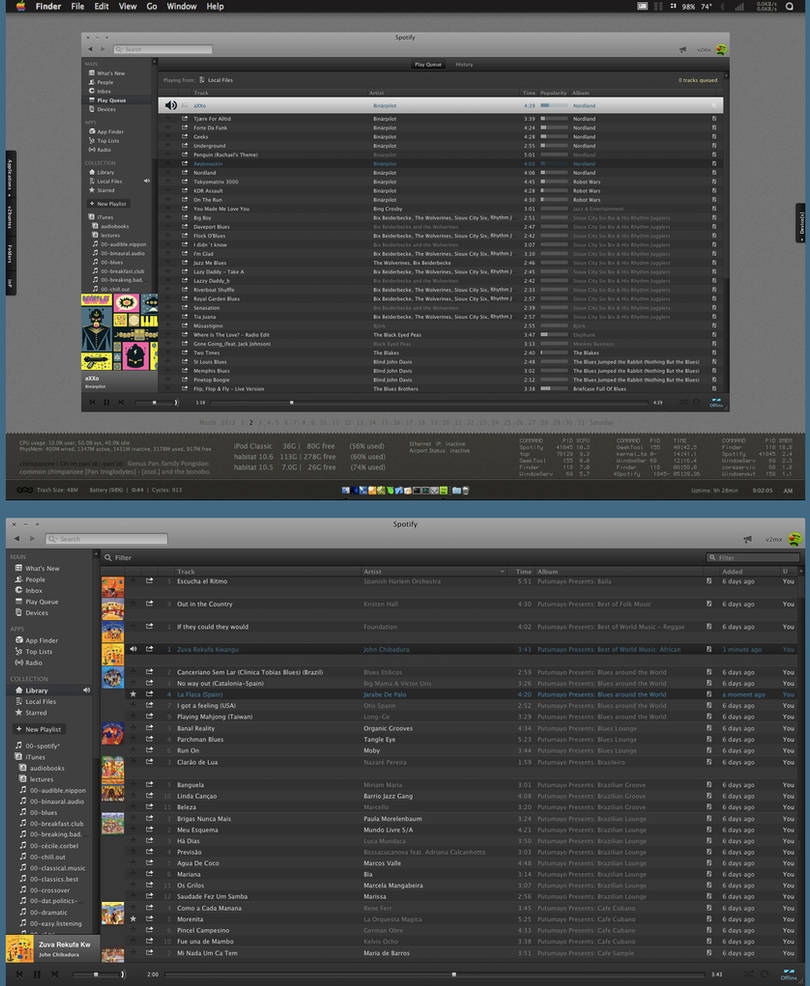Open audiobooks playlist in Library window

coord(42,768)
